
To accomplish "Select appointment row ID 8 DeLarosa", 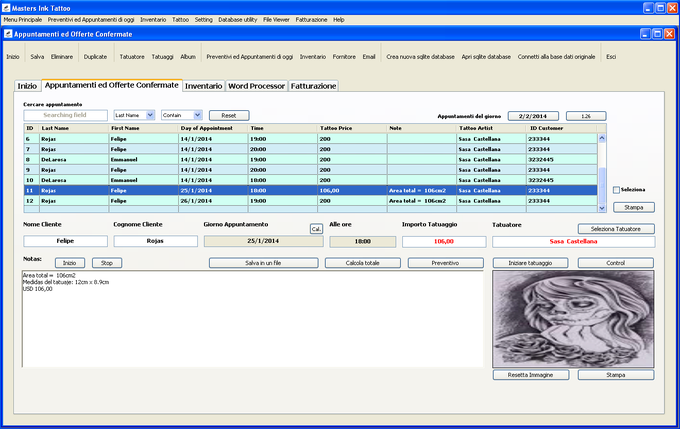I will click(x=311, y=160).
